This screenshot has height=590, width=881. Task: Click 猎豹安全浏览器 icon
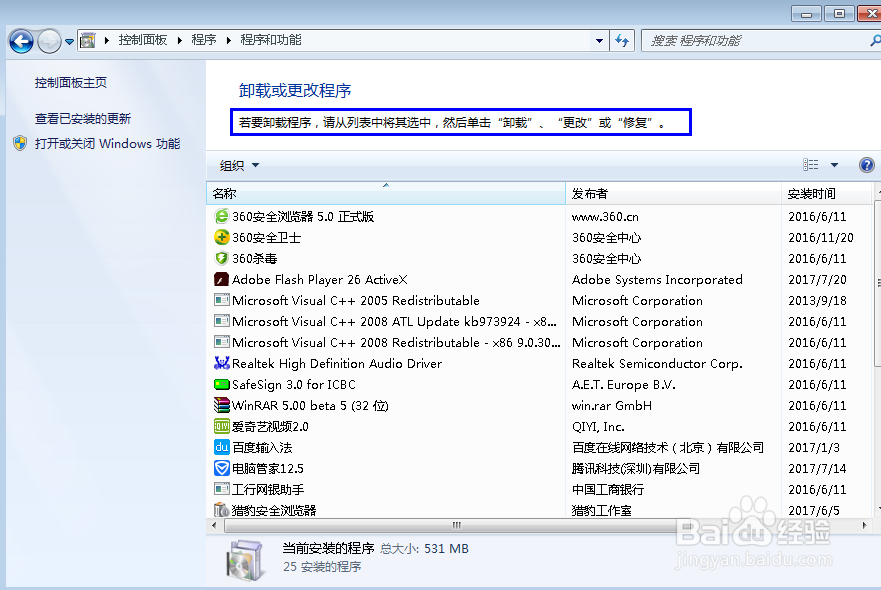(x=221, y=510)
